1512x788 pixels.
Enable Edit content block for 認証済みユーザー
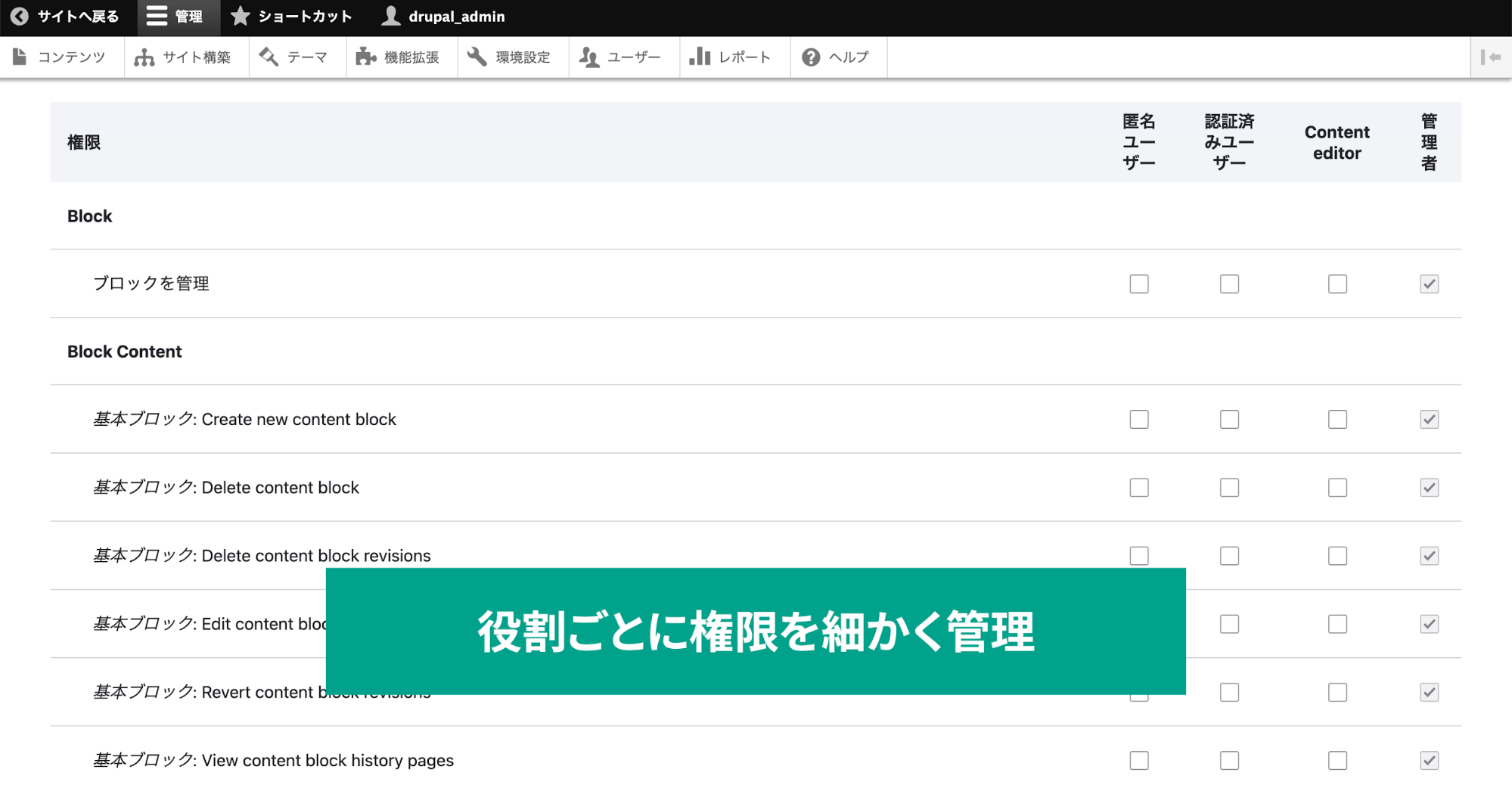(x=1229, y=624)
